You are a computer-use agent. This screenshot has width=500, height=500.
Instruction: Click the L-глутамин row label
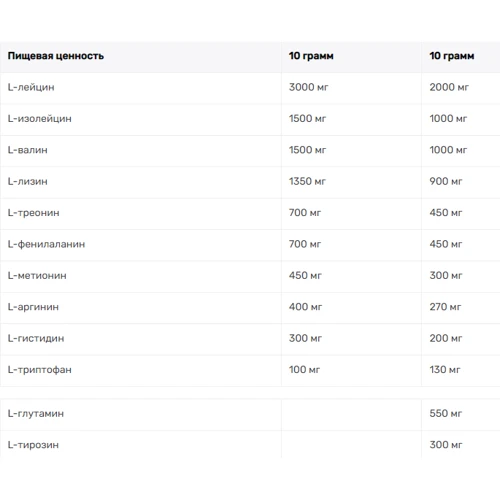(36, 414)
